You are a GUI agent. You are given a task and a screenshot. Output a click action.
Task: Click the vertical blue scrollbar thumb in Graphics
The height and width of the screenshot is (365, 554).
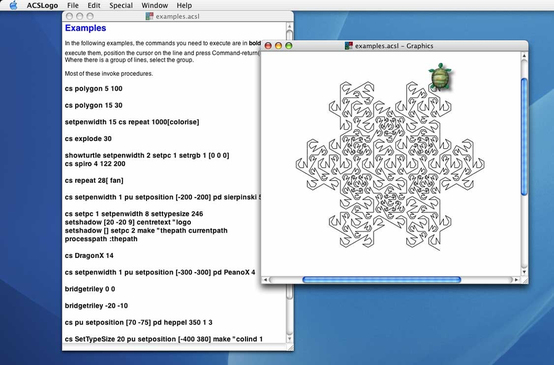(524, 136)
